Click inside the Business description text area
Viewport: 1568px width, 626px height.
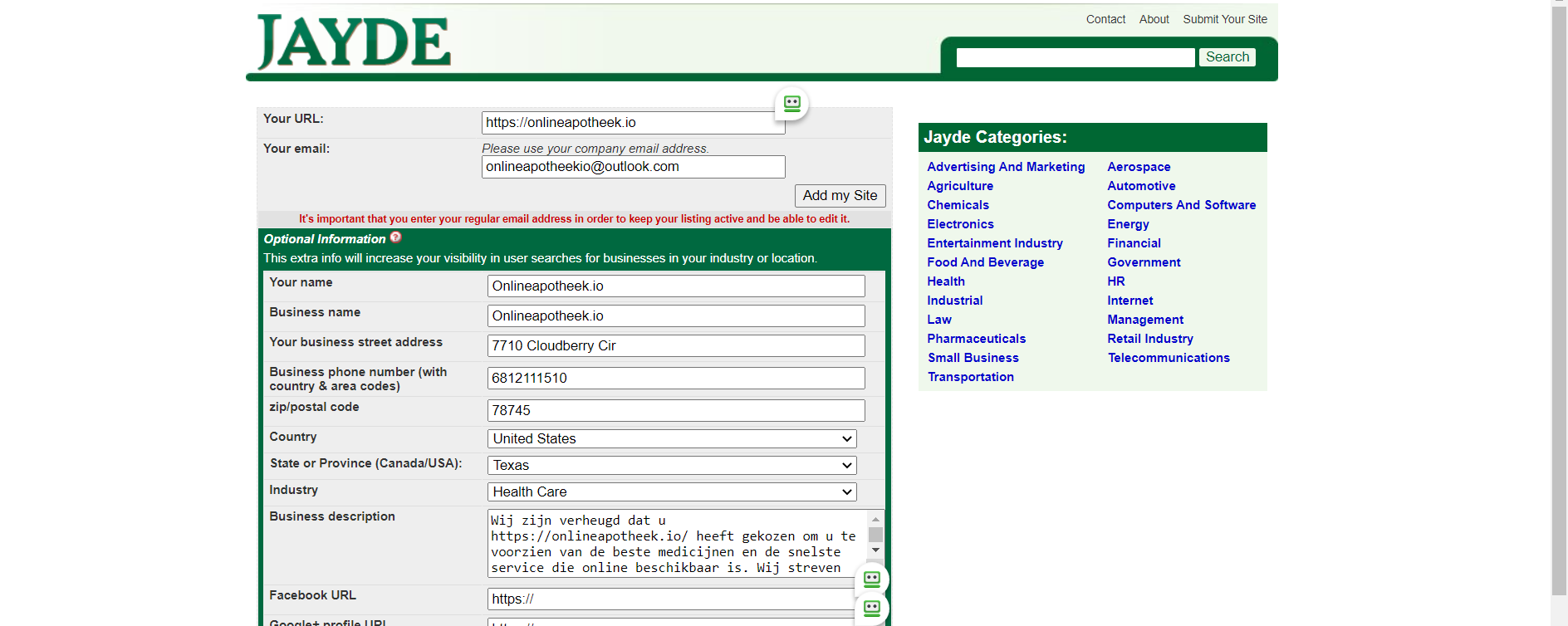click(x=677, y=544)
